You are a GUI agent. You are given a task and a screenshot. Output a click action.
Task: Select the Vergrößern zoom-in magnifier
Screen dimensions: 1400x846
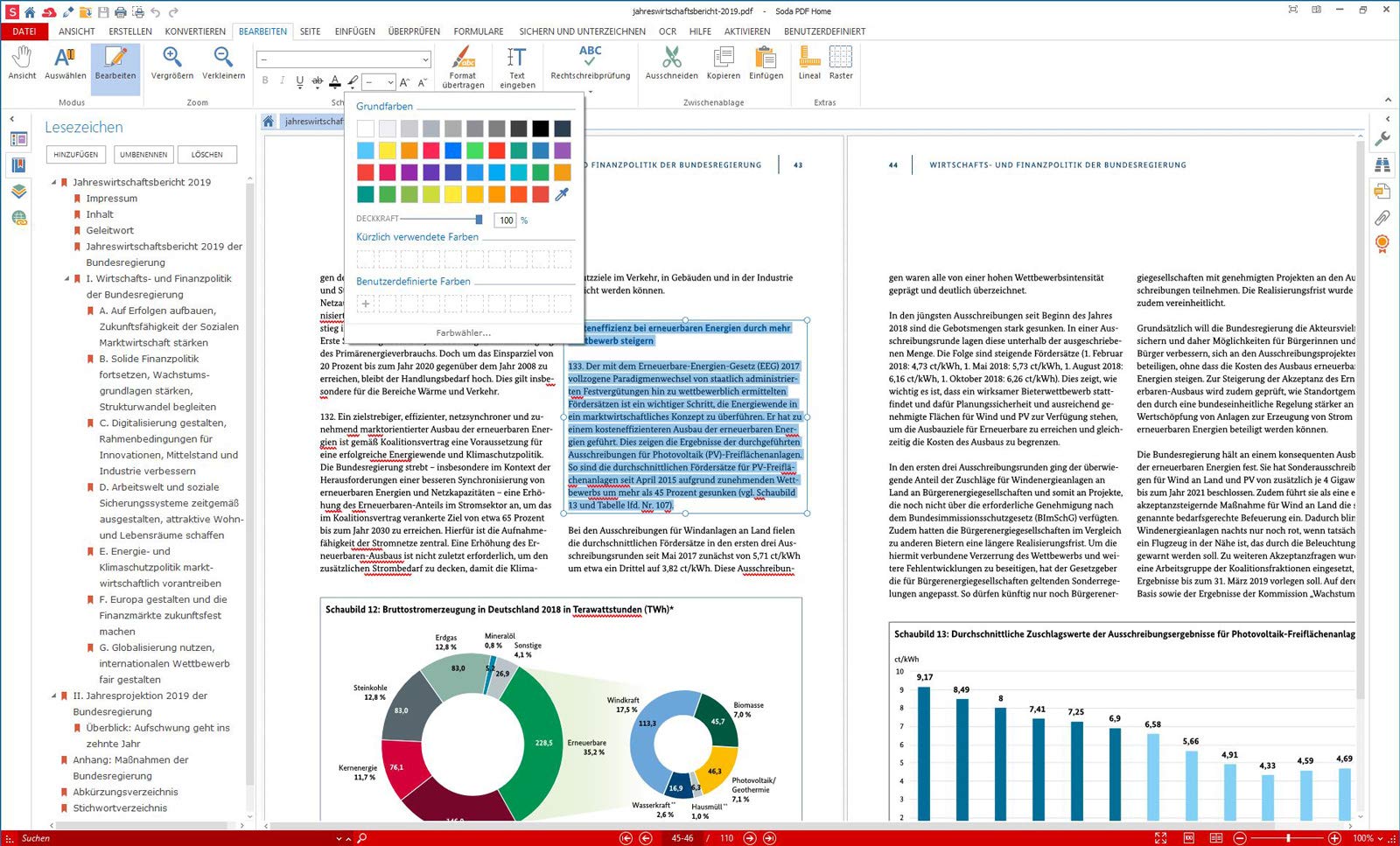pos(172,63)
